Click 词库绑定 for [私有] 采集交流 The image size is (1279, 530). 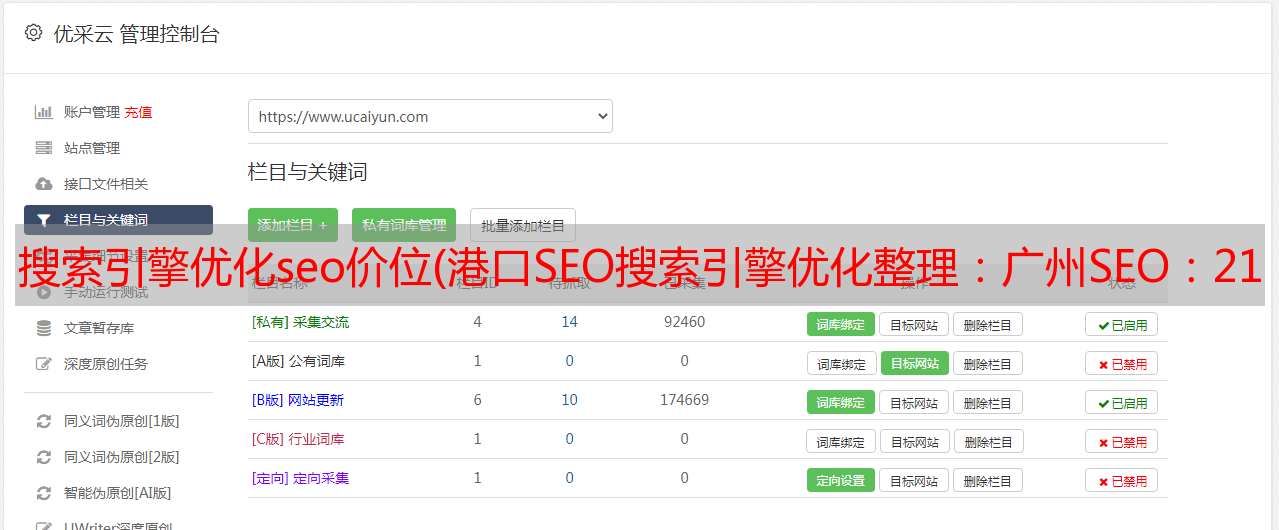pos(841,324)
